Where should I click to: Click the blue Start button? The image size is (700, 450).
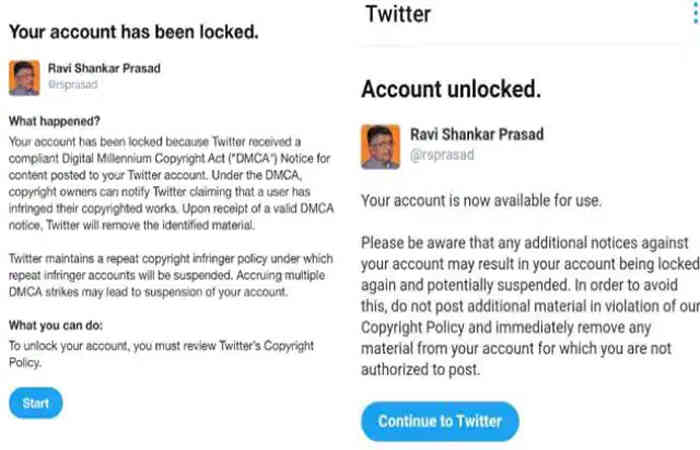[x=35, y=403]
